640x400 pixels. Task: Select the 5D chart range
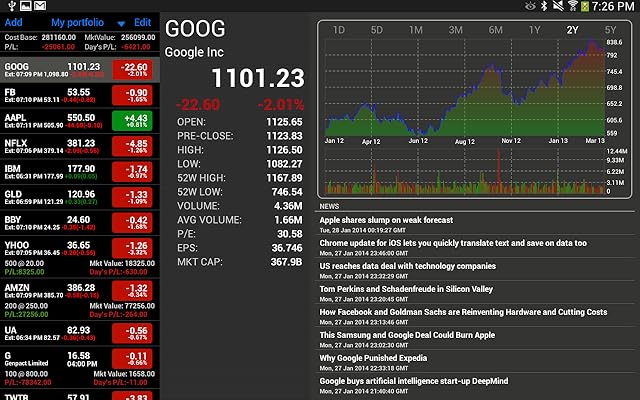(376, 30)
